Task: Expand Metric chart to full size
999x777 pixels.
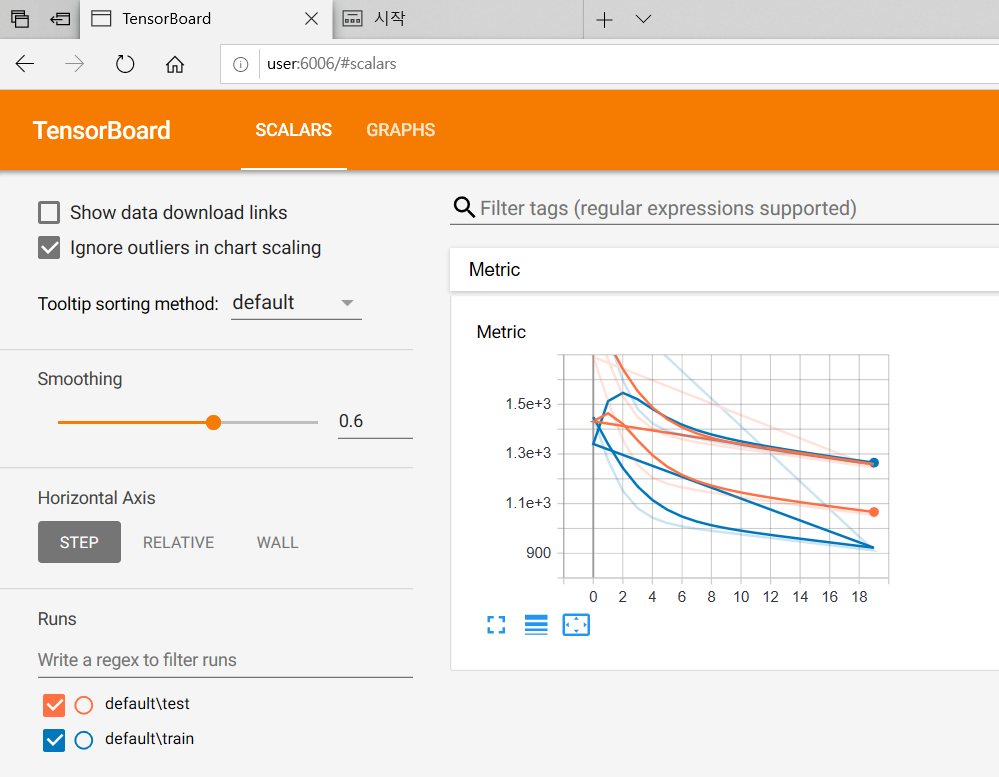Action: [496, 625]
